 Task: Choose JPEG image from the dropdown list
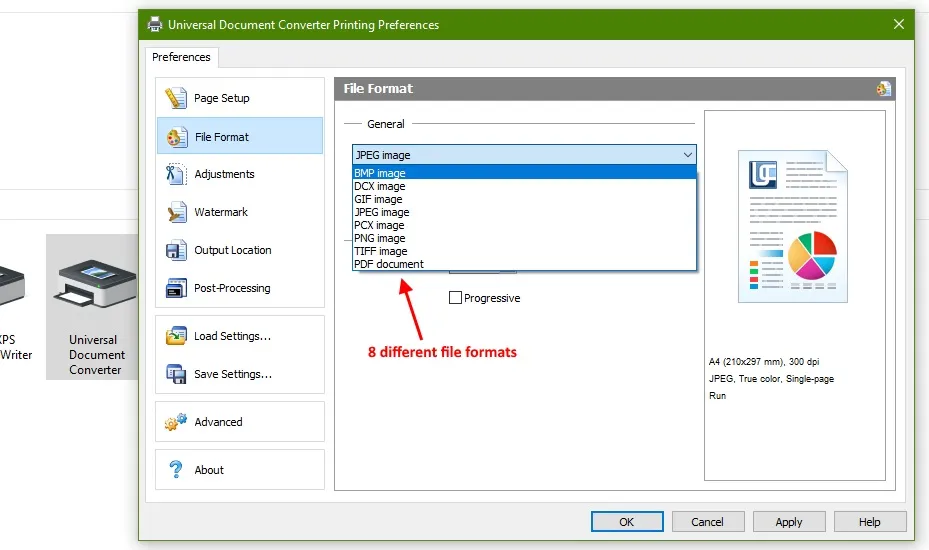click(524, 212)
